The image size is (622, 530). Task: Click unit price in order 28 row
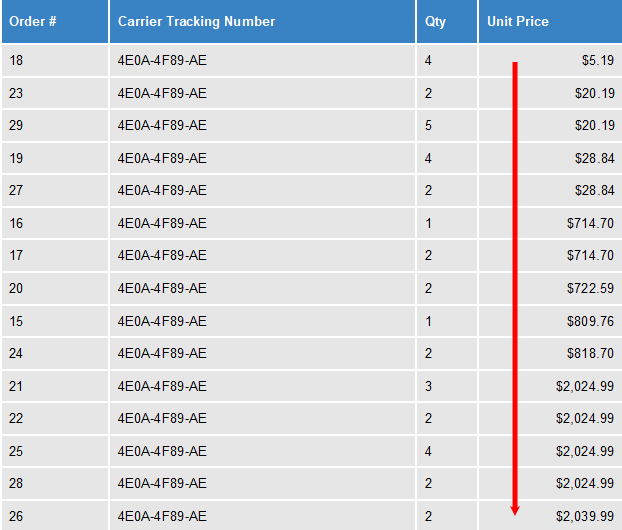click(585, 483)
